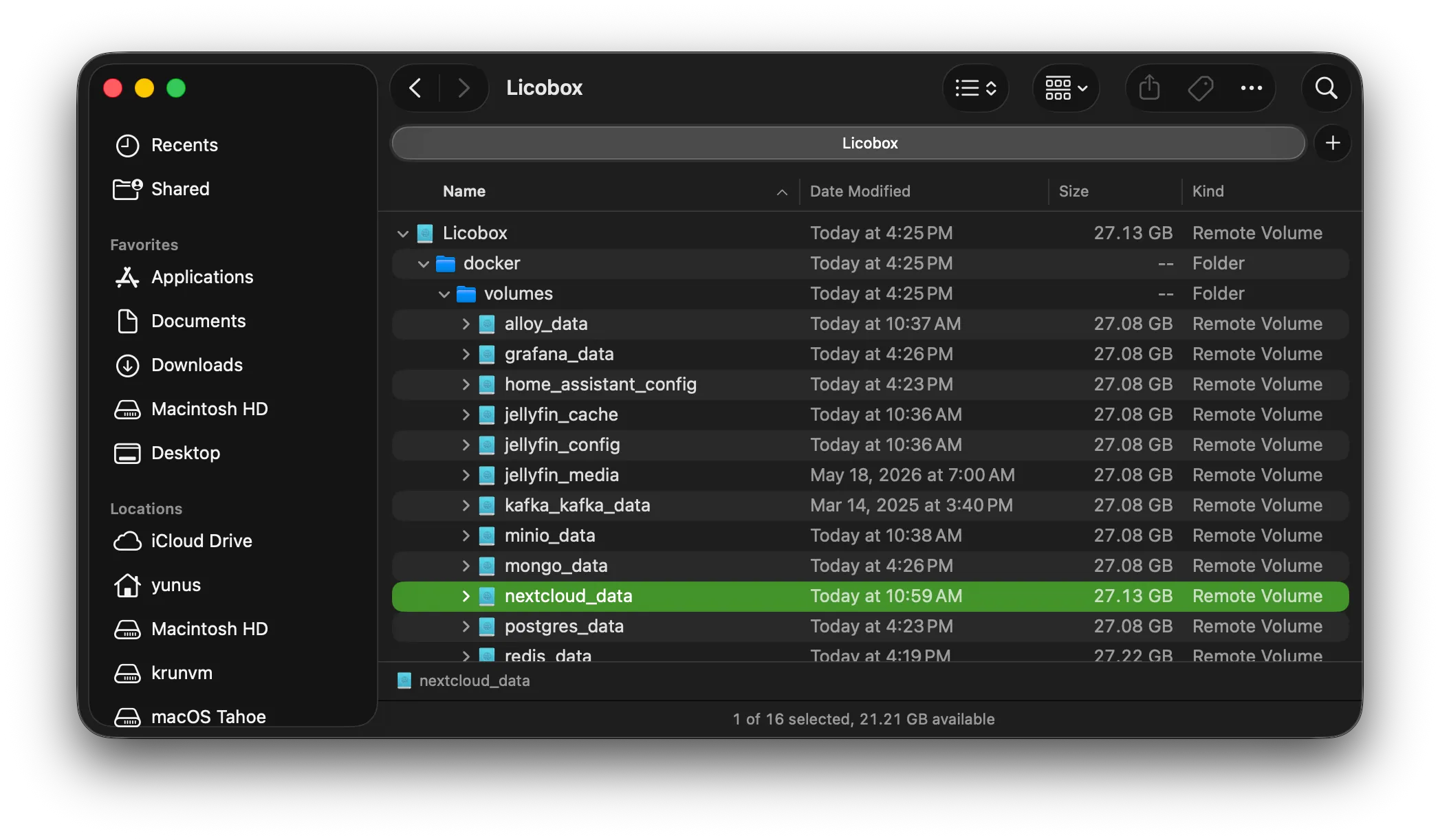Open the yunus home folder
1440x840 pixels.
pyautogui.click(x=156, y=585)
